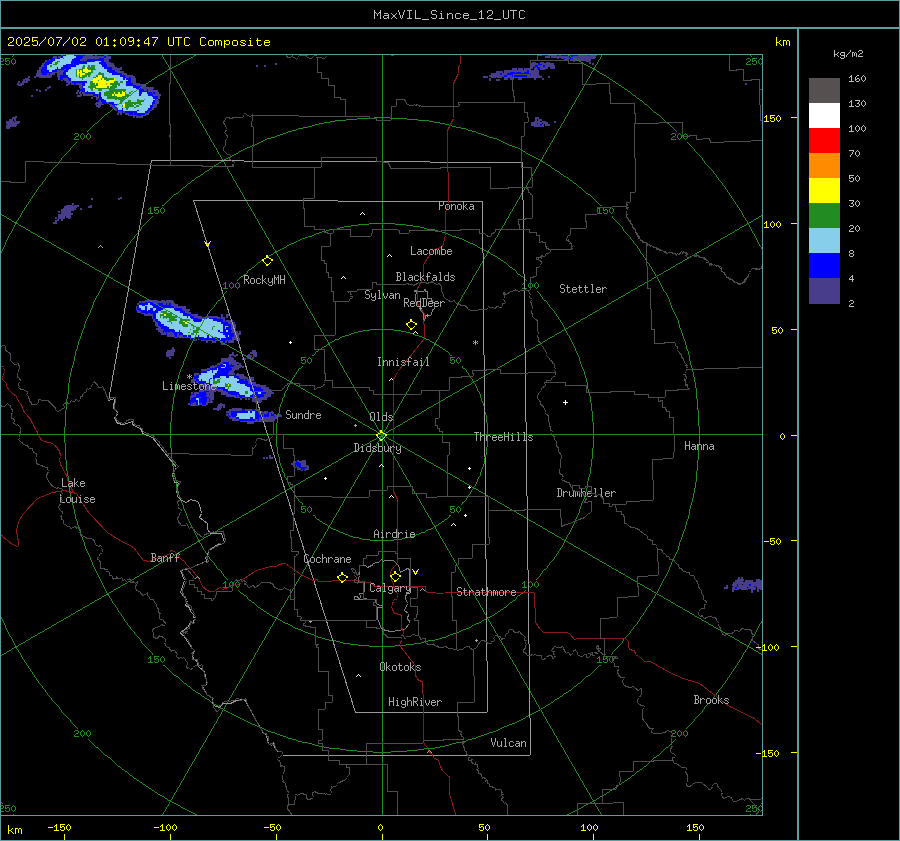This screenshot has height=841, width=900.
Task: Click the green 20-30 legend swatch
Action: tap(824, 215)
